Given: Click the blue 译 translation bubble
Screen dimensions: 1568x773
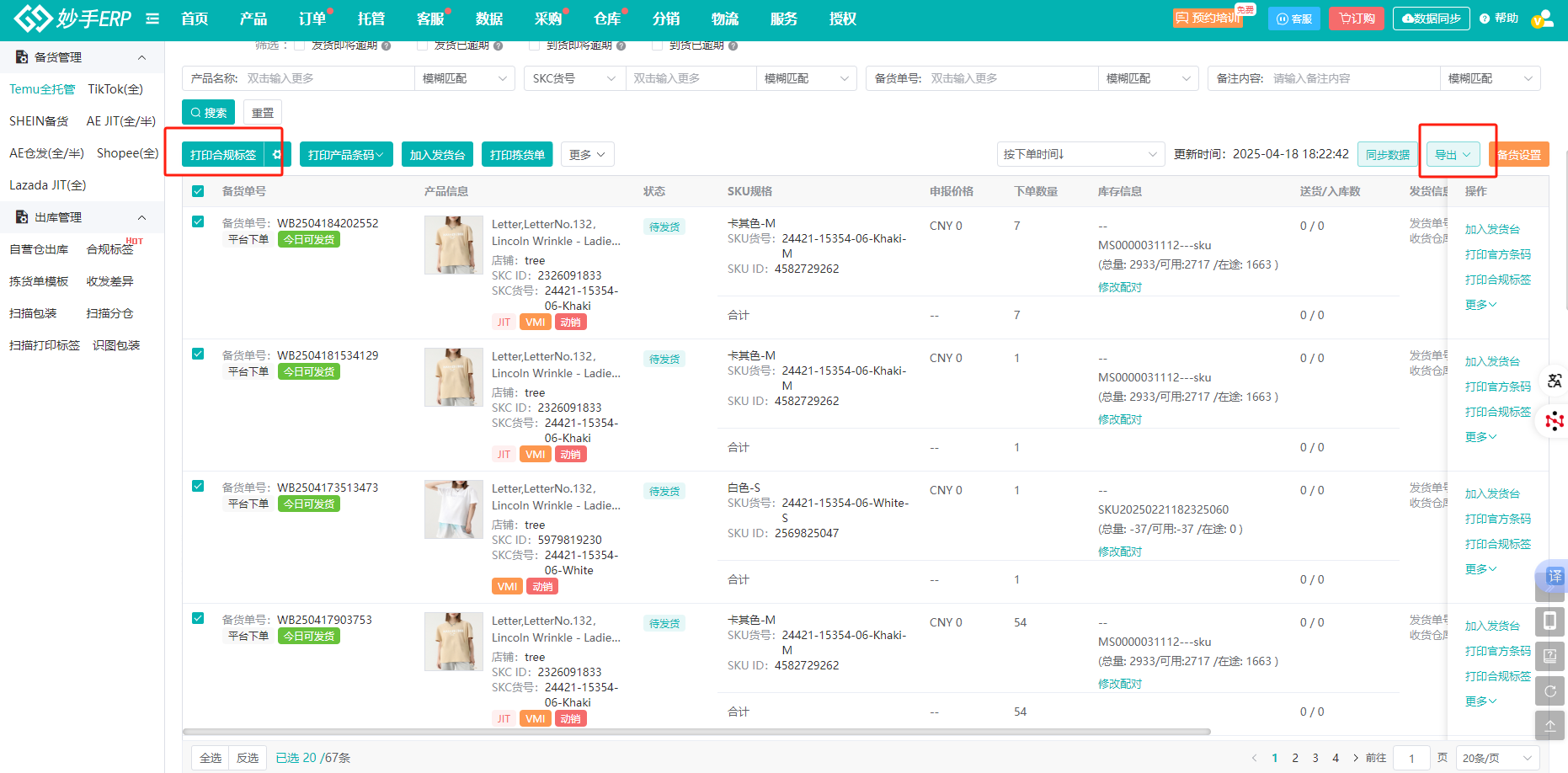Looking at the screenshot, I should click(1555, 577).
